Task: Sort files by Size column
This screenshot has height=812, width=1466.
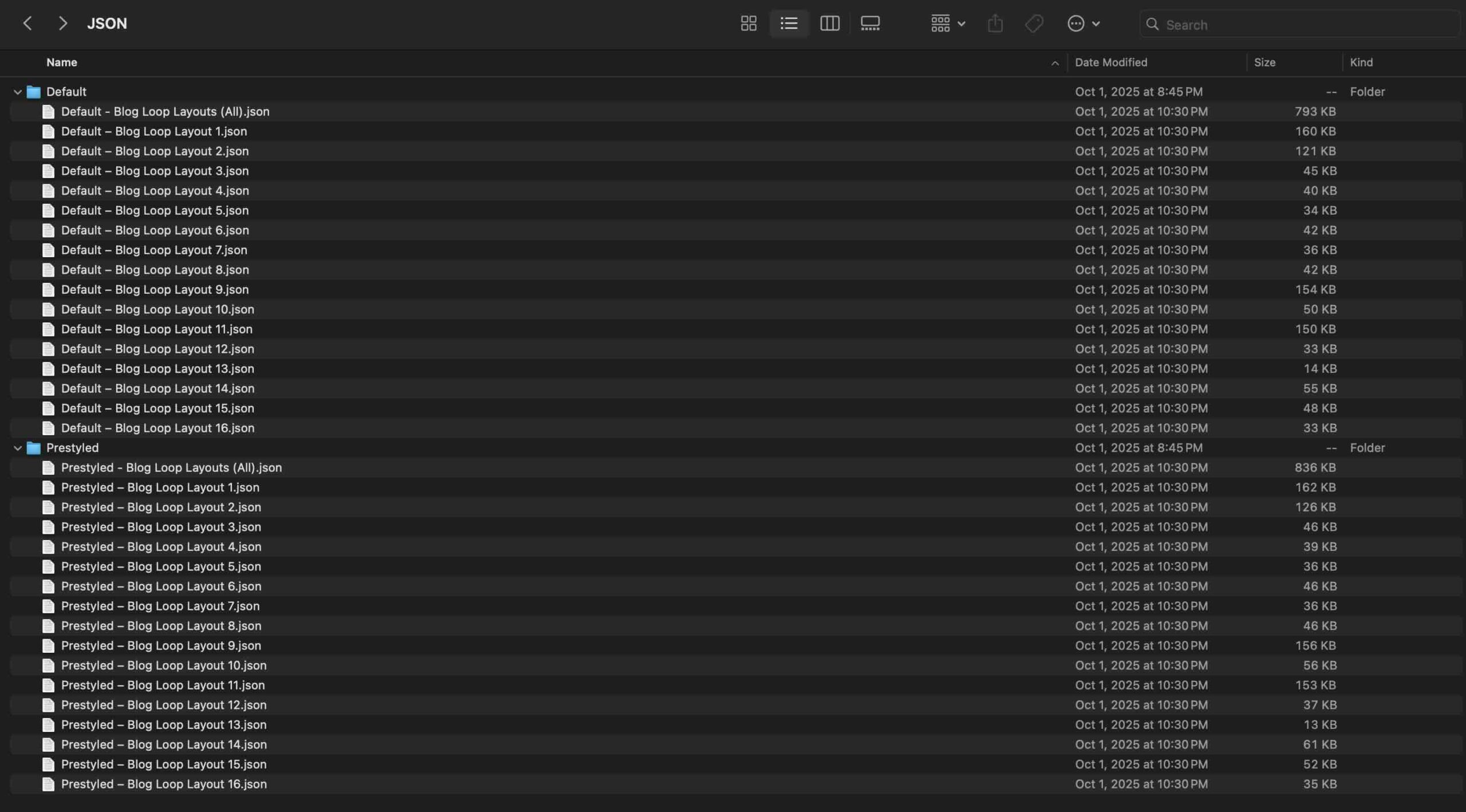Action: [1264, 62]
